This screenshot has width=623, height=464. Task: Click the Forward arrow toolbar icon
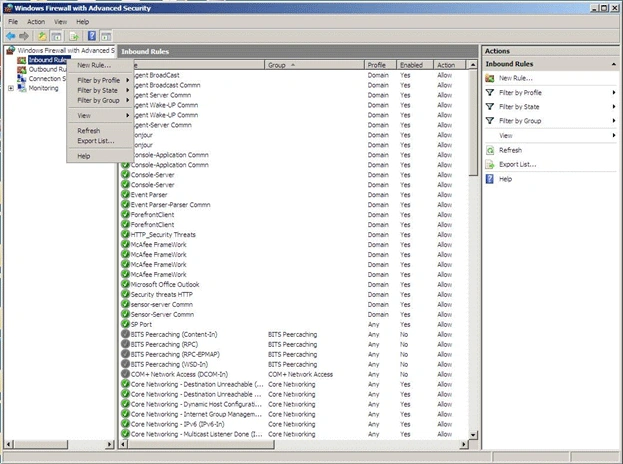(x=24, y=37)
